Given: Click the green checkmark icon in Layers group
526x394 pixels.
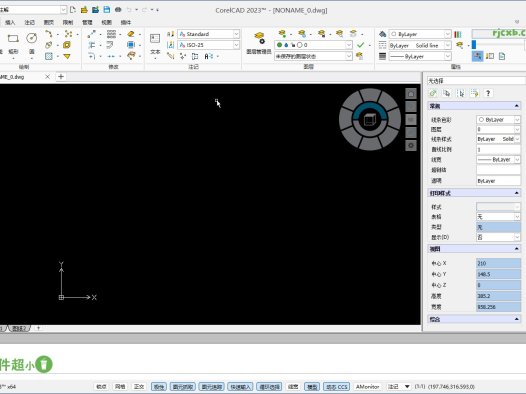Looking at the screenshot, I should 361,45.
